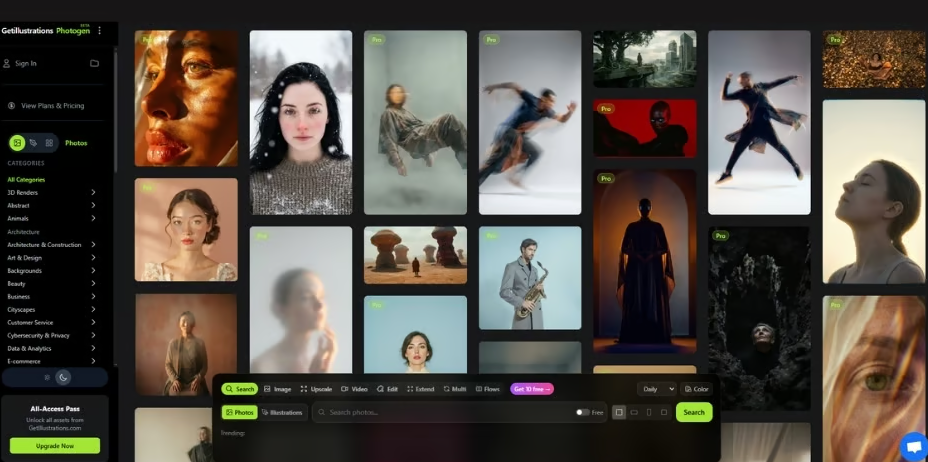Open the mushroom rocks desert landscape photo
The image size is (928, 462).
415,255
